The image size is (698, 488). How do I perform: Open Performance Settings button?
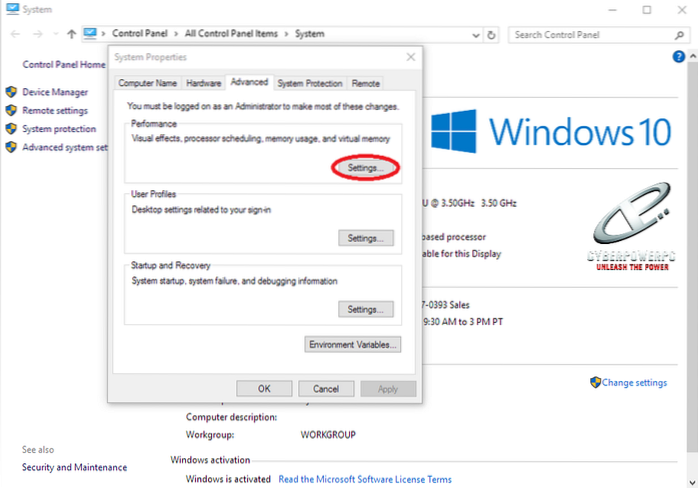coord(364,169)
